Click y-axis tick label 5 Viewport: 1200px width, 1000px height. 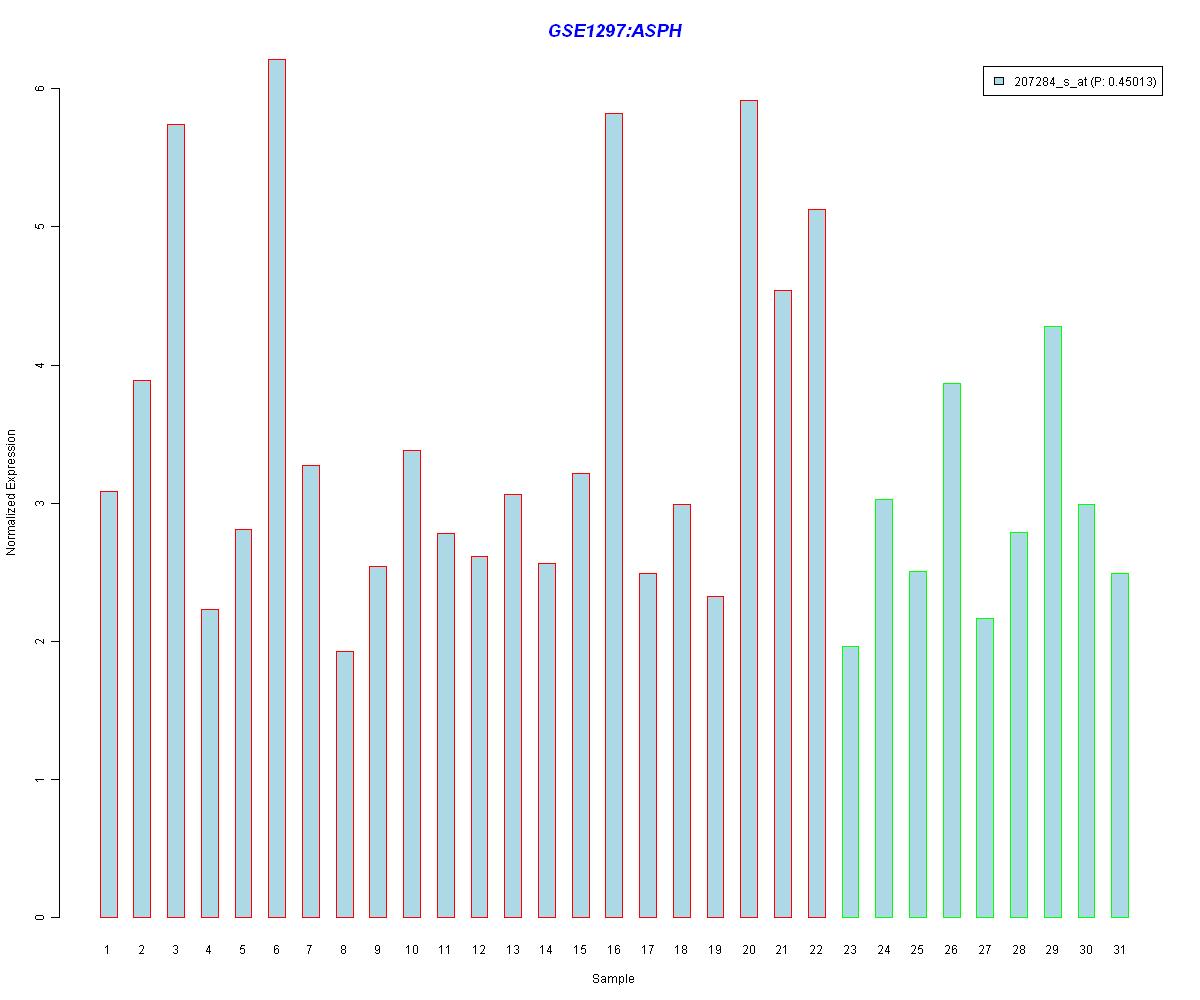[x=41, y=227]
